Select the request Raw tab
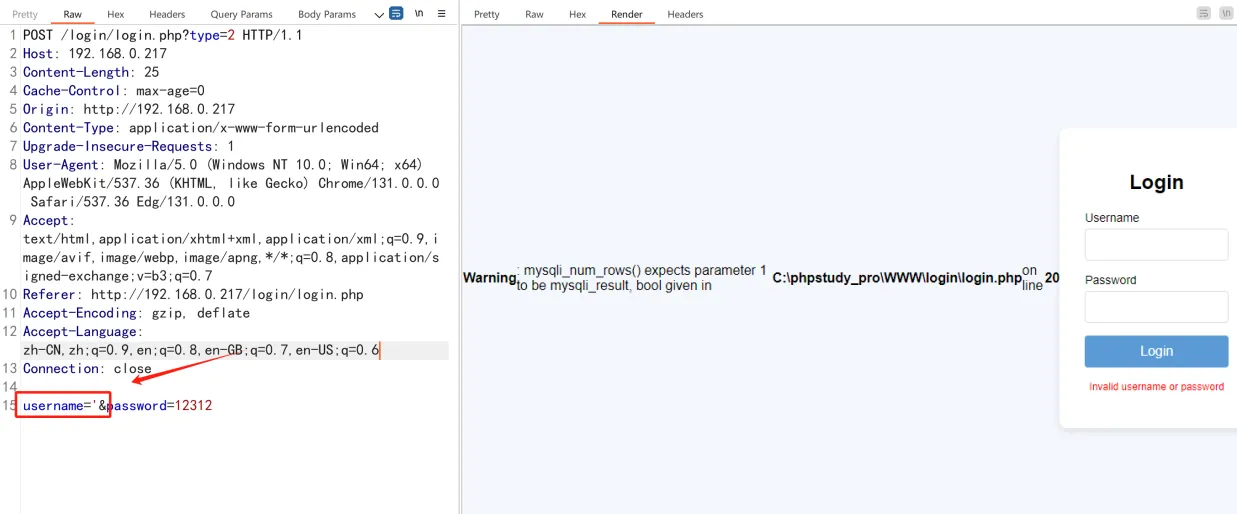The height and width of the screenshot is (514, 1237). tap(73, 15)
